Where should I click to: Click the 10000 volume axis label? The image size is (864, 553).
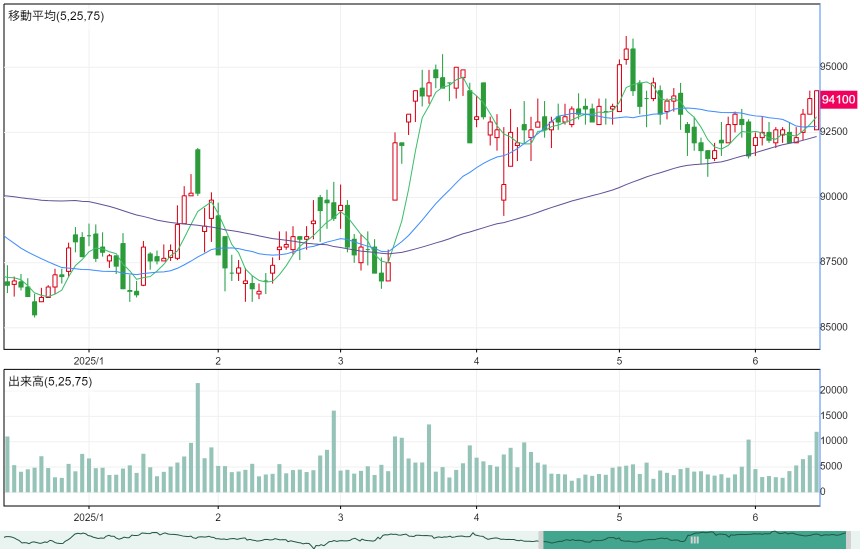pos(834,441)
